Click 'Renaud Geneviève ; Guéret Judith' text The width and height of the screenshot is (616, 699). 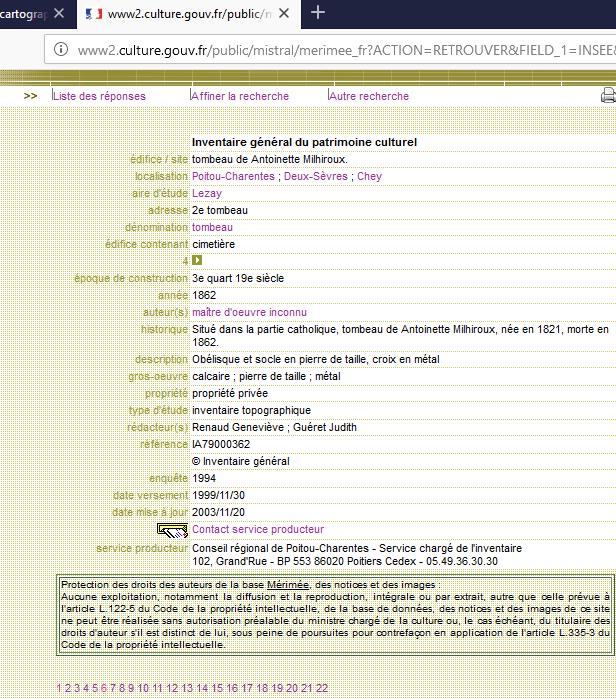point(275,427)
